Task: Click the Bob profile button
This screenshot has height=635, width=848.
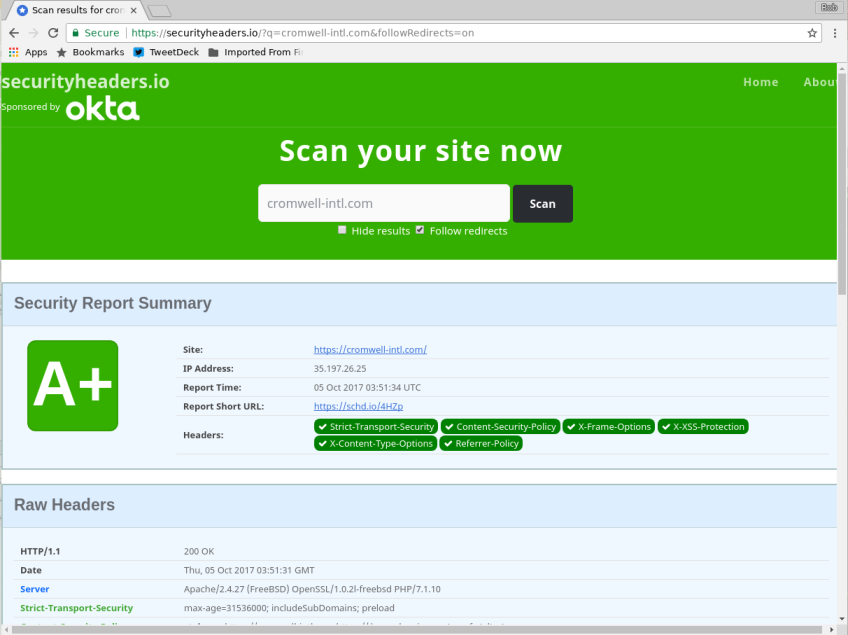Action: tap(829, 7)
